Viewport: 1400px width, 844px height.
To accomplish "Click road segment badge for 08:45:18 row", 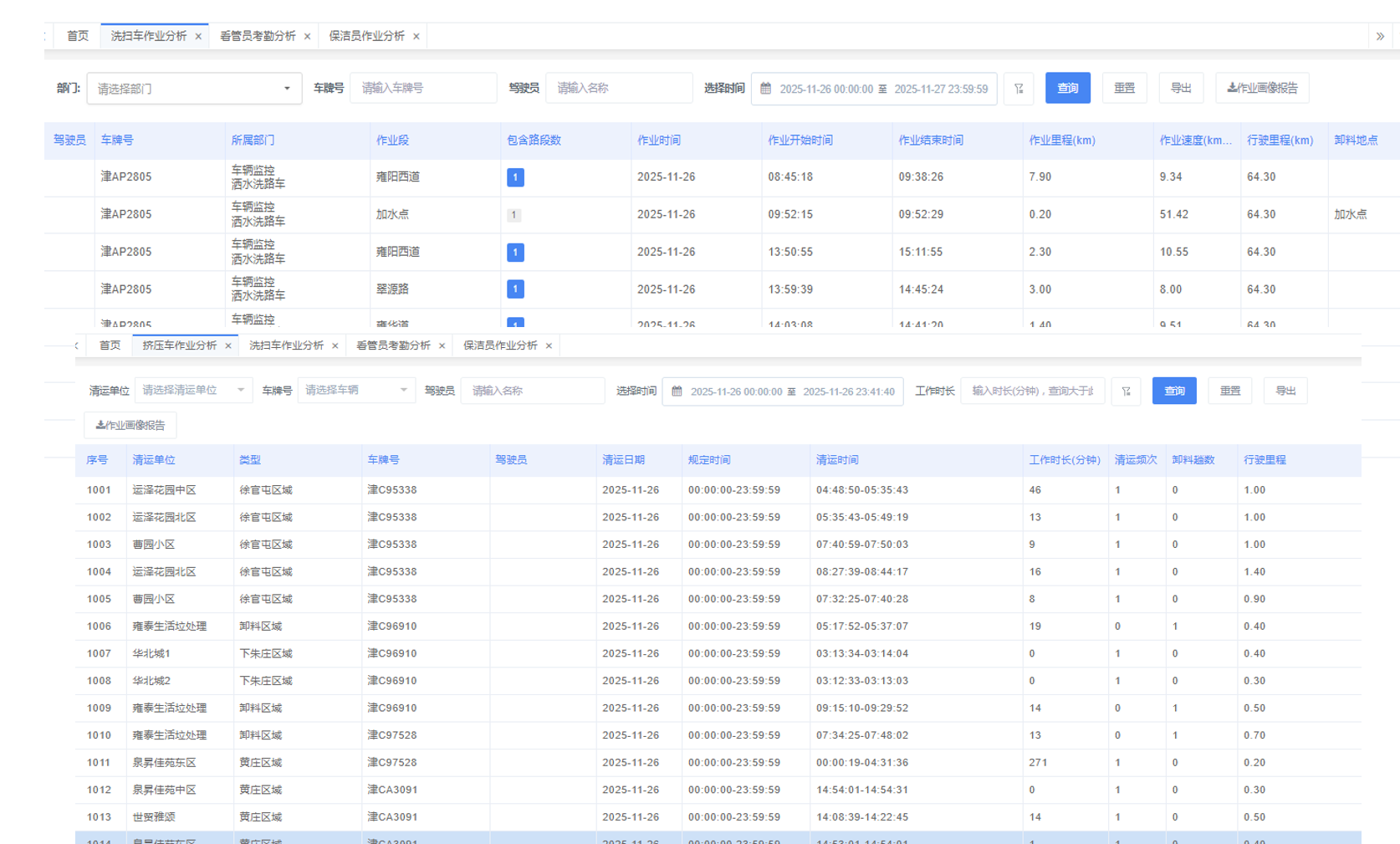I will 515,177.
